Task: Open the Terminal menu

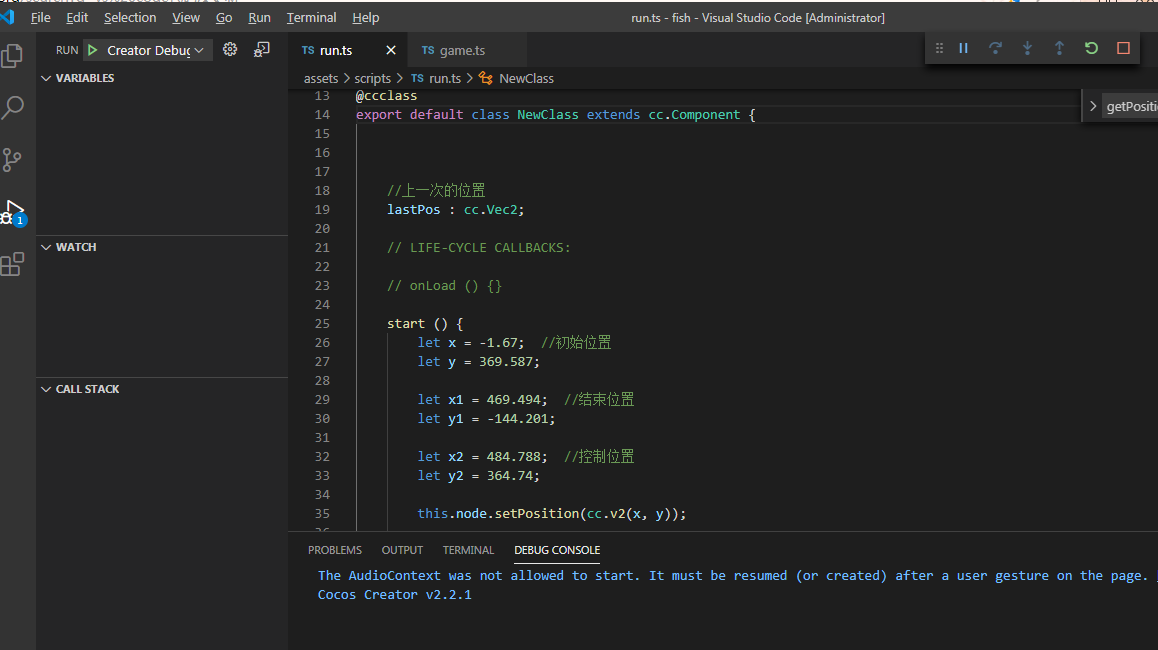Action: click(x=311, y=18)
